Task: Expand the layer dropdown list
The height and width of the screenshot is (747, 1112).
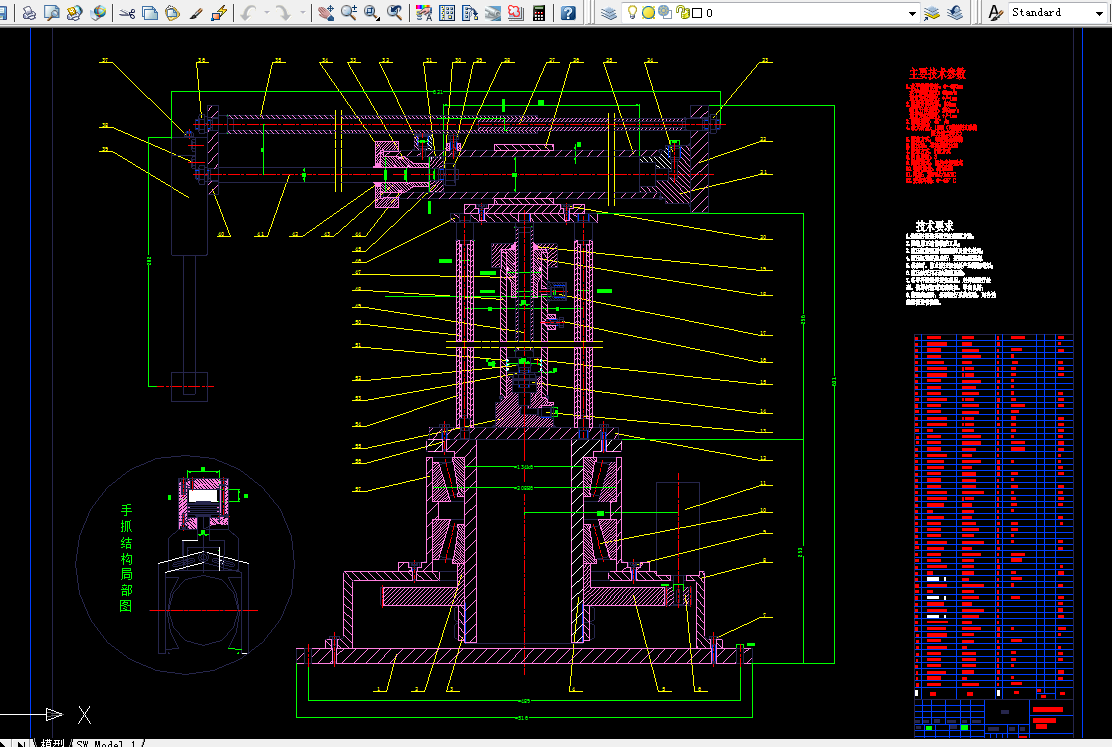Action: 912,13
